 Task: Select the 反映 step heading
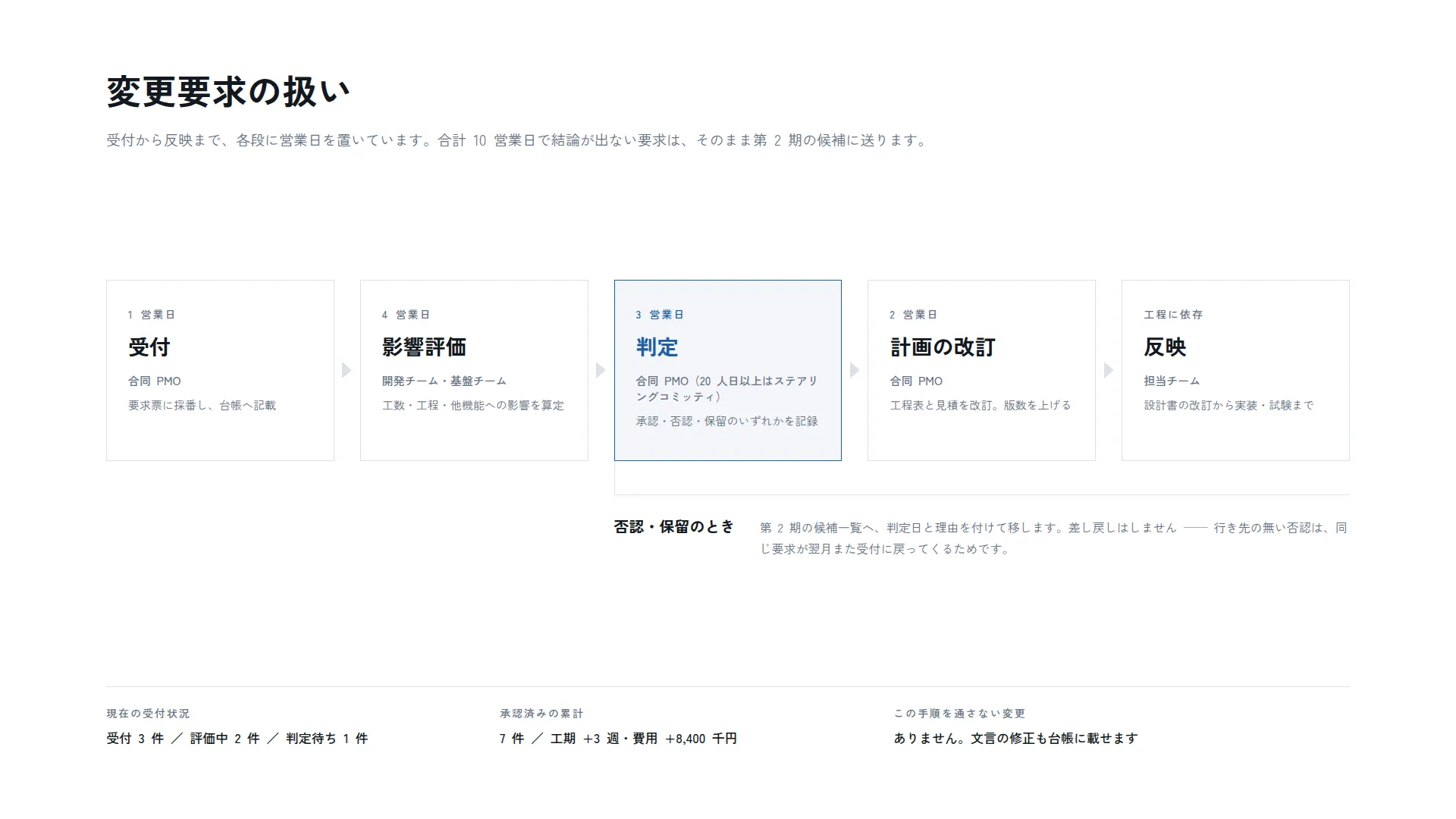click(1165, 347)
